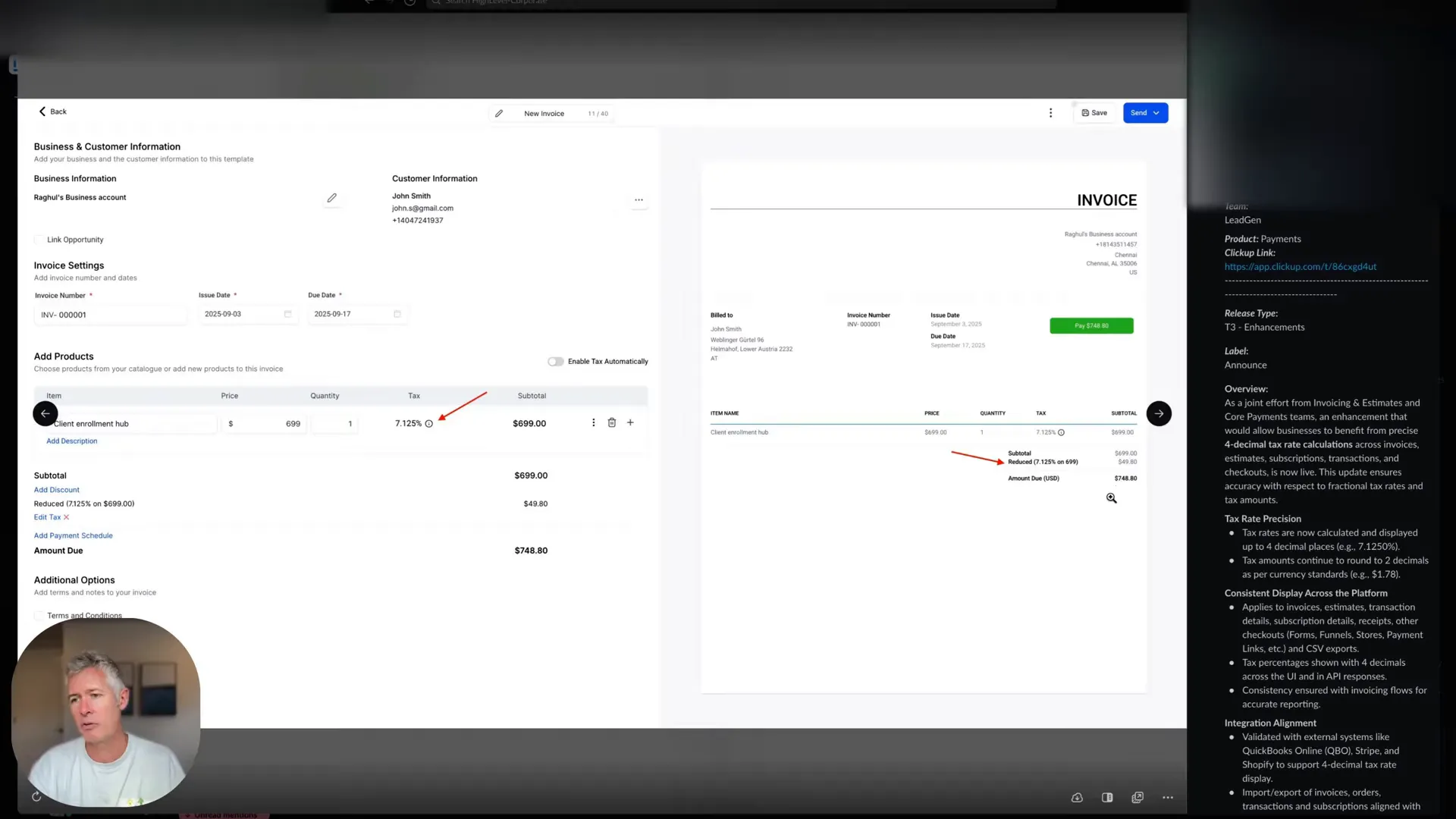Image resolution: width=1456 pixels, height=819 pixels.
Task: Click the New Invoice title text
Action: [x=544, y=114]
